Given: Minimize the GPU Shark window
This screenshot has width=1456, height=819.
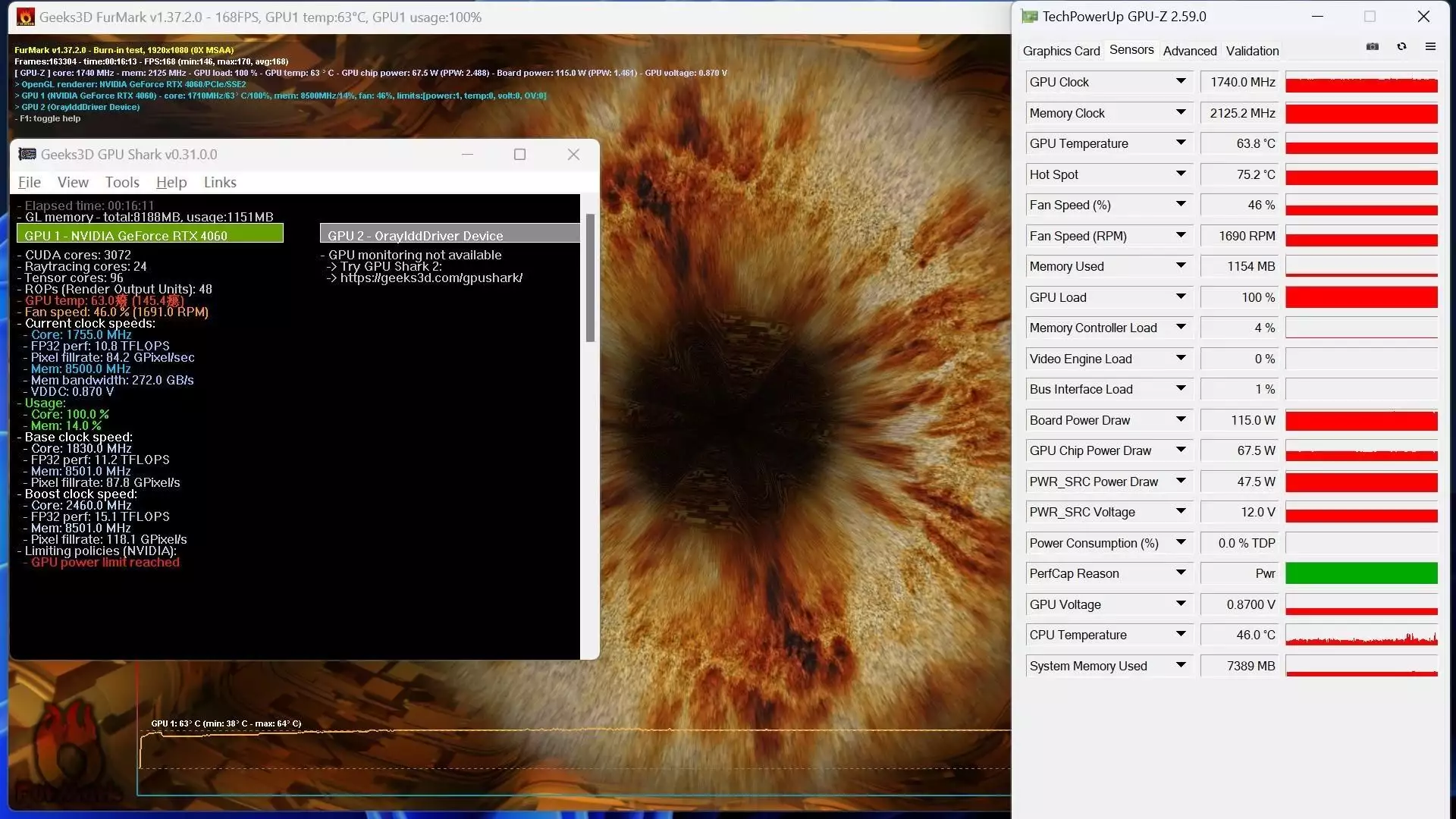Looking at the screenshot, I should 467,154.
